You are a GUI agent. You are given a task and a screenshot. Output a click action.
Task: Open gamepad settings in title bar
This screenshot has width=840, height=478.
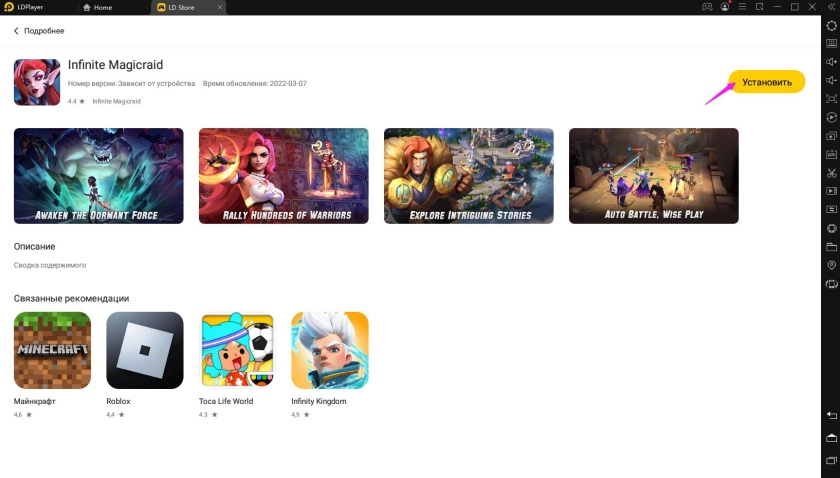click(707, 7)
